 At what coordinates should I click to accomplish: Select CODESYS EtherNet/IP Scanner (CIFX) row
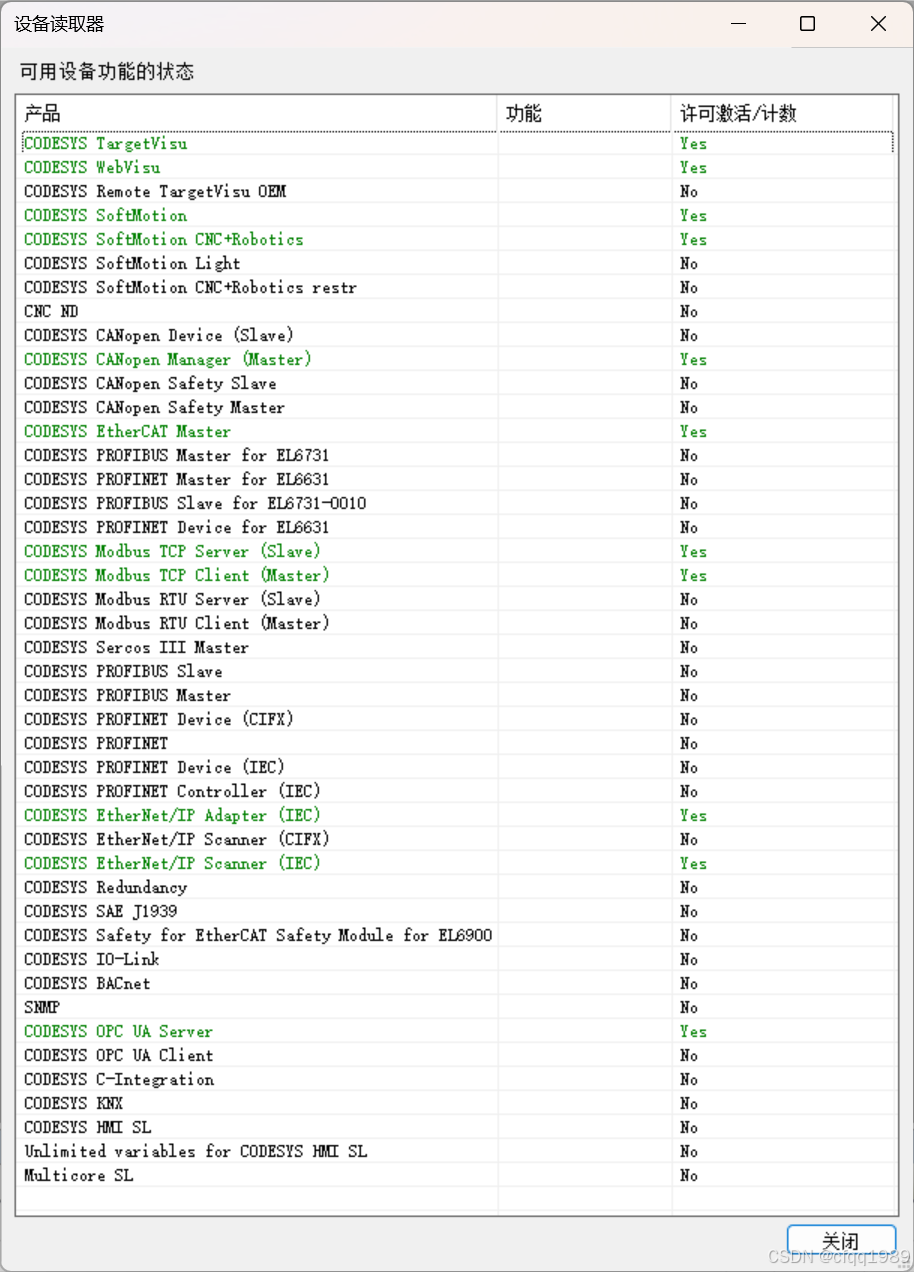click(457, 839)
